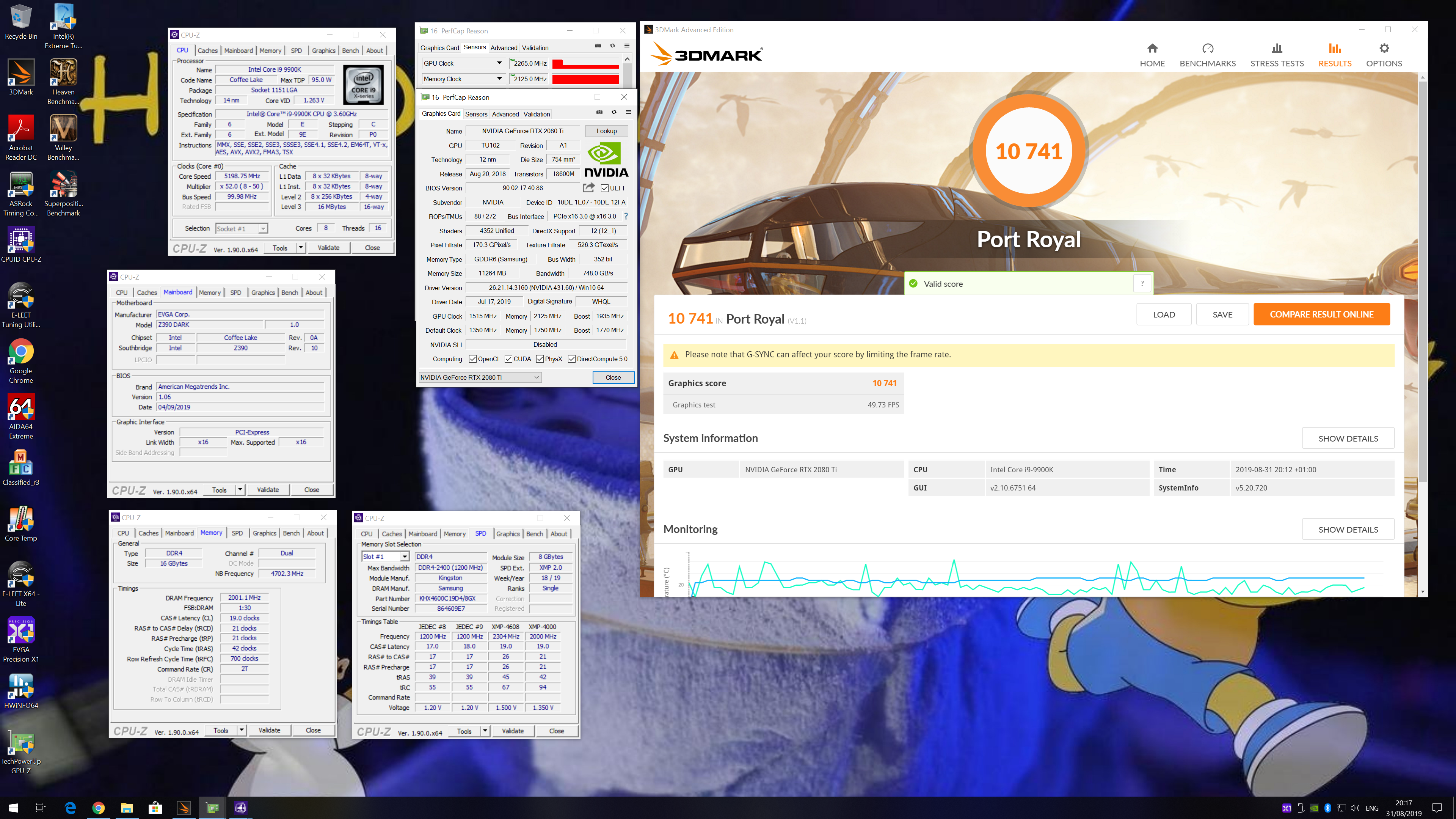This screenshot has height=819, width=1456.
Task: Switch to About tab in CPU-Z SPD window
Action: click(x=559, y=533)
